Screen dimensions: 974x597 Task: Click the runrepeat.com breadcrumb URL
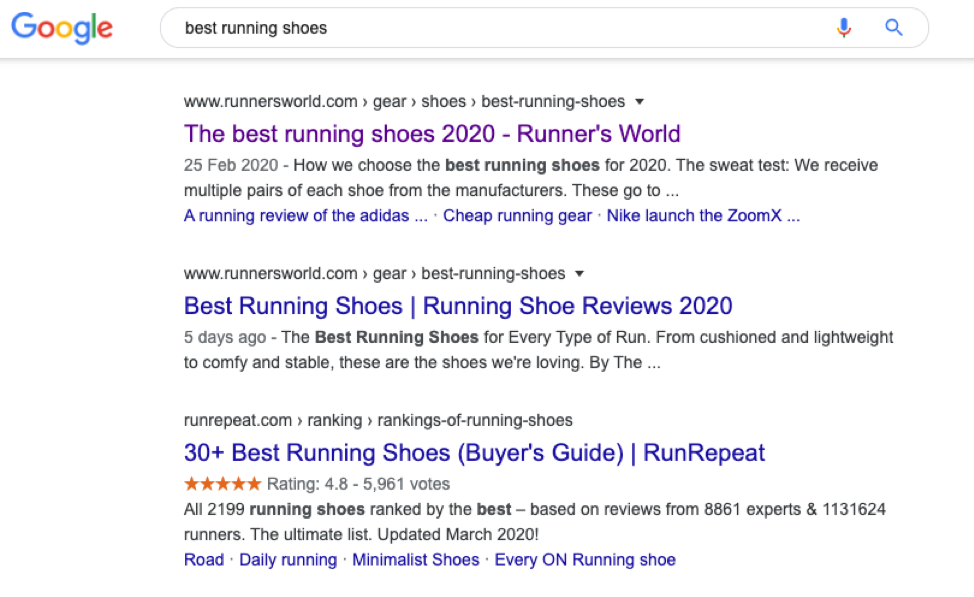[378, 420]
